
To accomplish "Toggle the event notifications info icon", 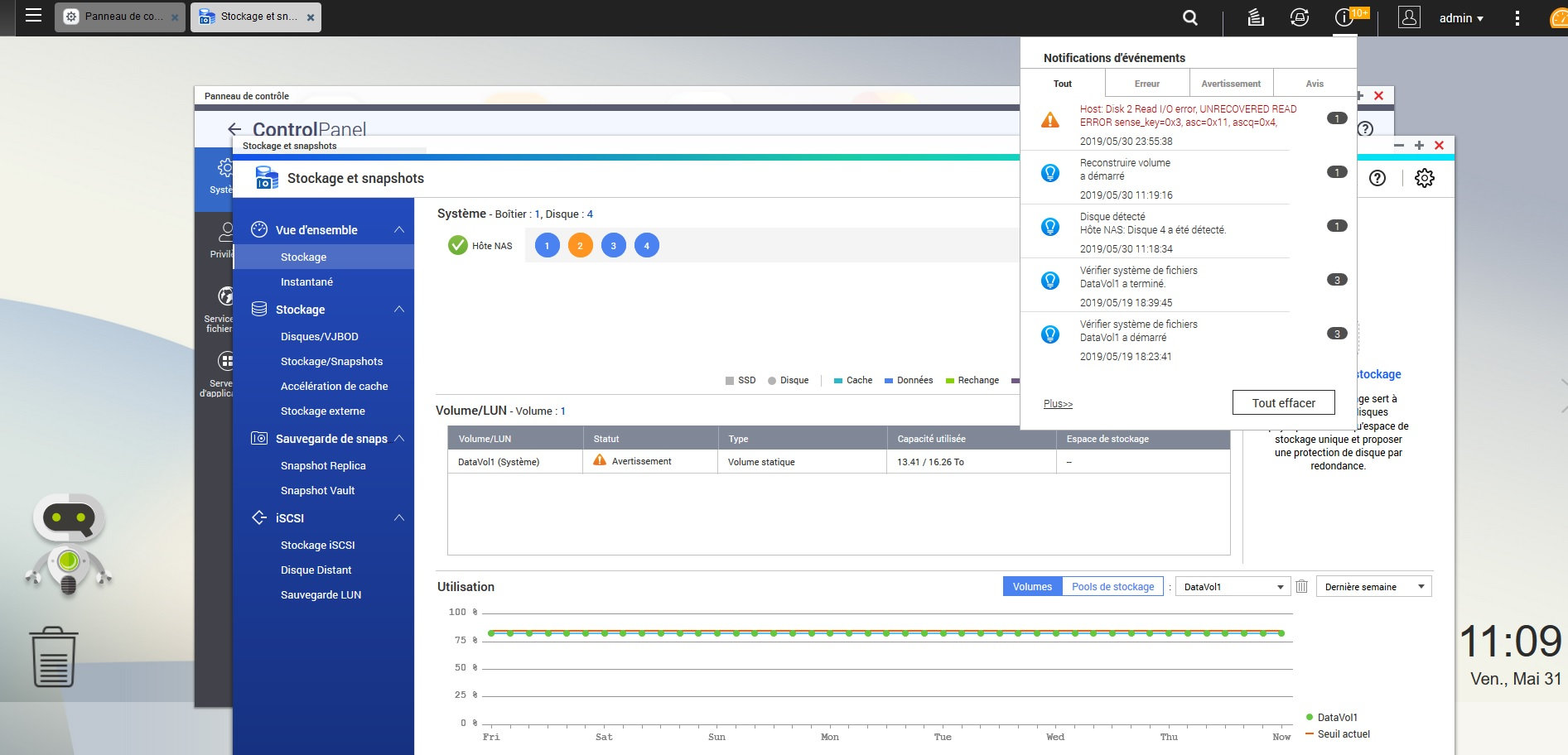I will point(1344,17).
